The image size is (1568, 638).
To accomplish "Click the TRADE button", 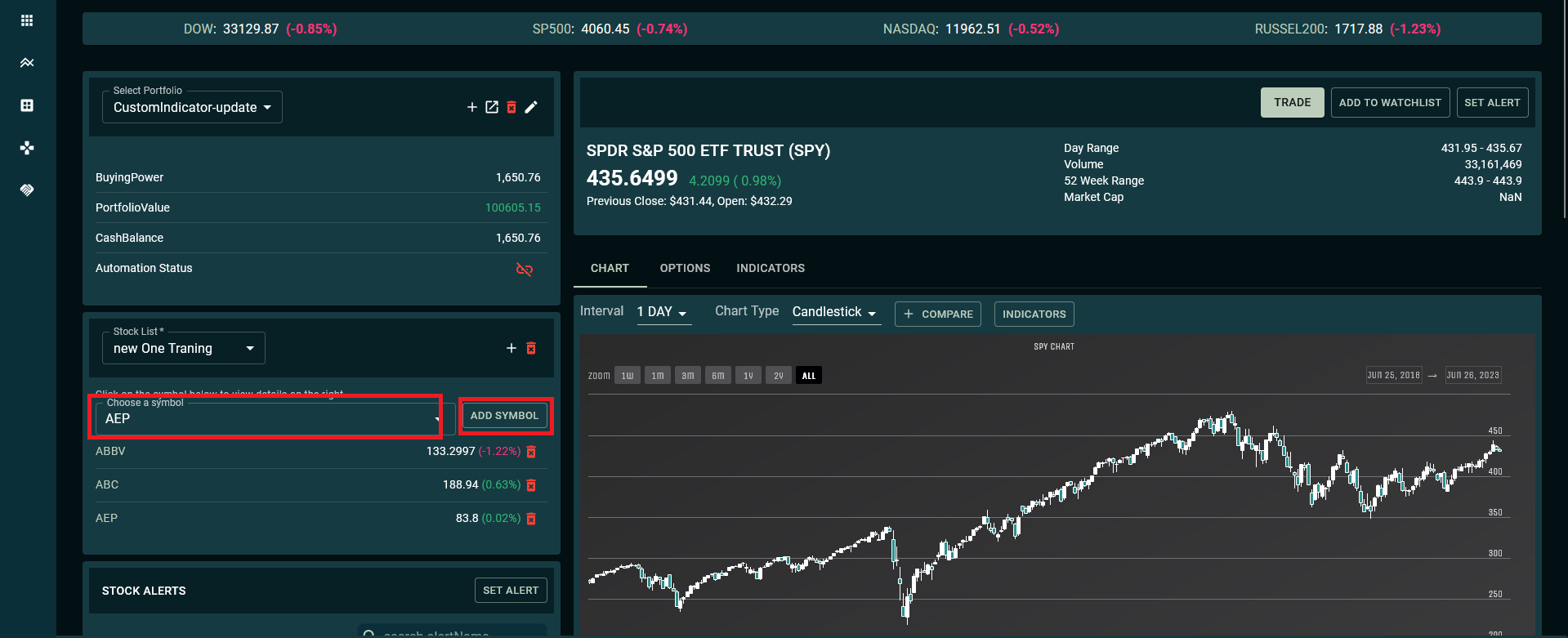I will coord(1292,102).
